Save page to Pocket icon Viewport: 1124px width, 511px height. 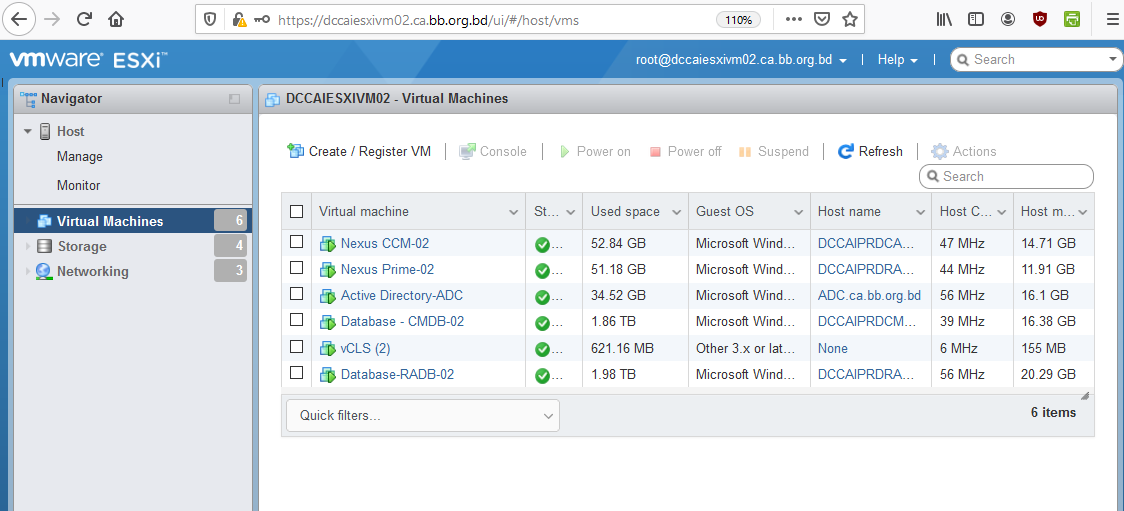[824, 20]
